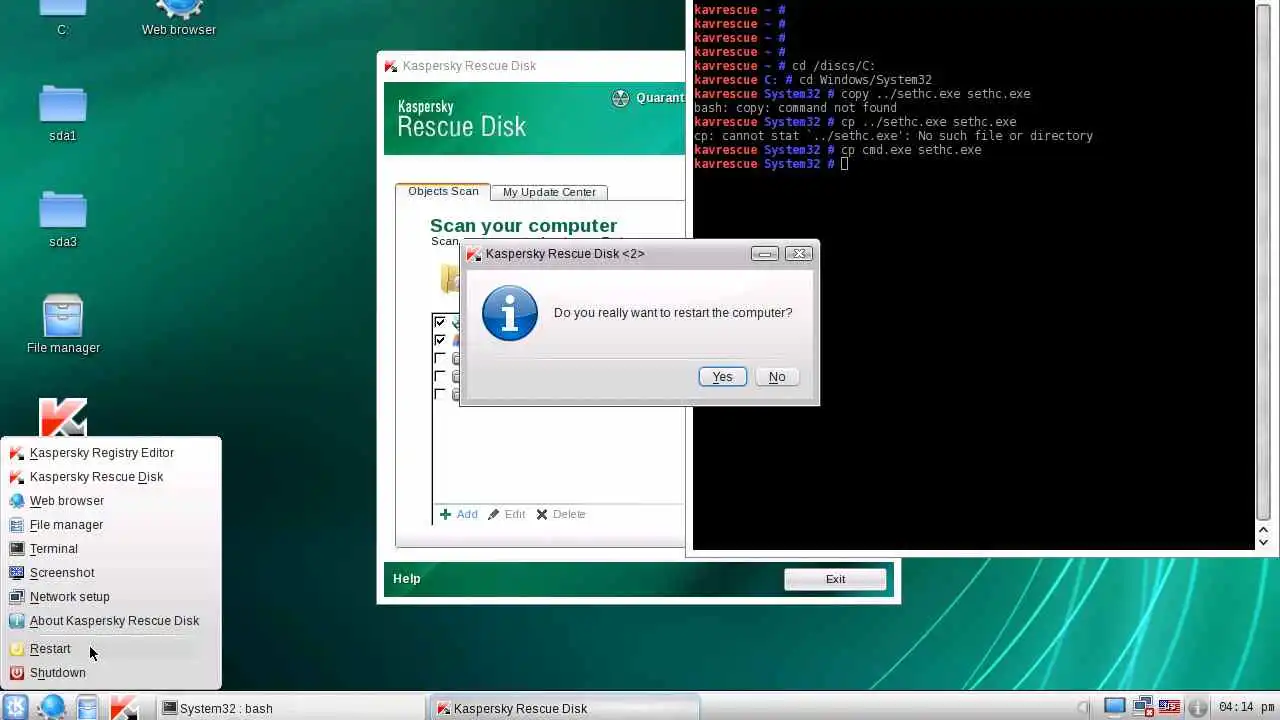Toggle the topmost checkbox in the scan objects list
The width and height of the screenshot is (1280, 720).
point(440,322)
